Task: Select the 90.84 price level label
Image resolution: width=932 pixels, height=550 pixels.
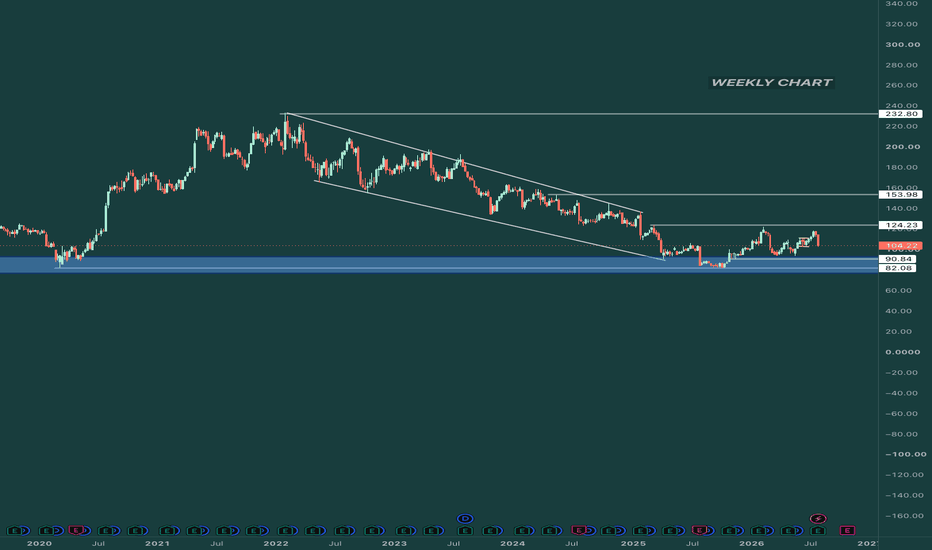Action: coord(898,259)
